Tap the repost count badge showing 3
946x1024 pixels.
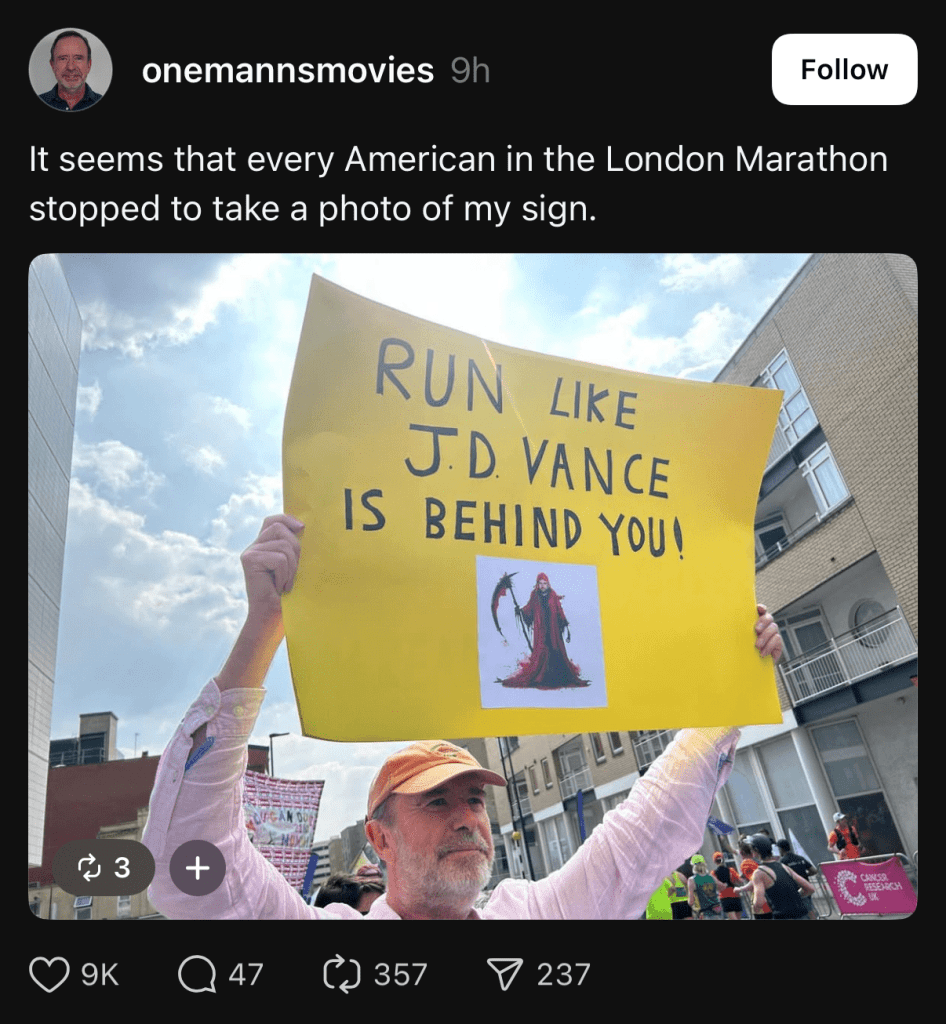[x=104, y=868]
